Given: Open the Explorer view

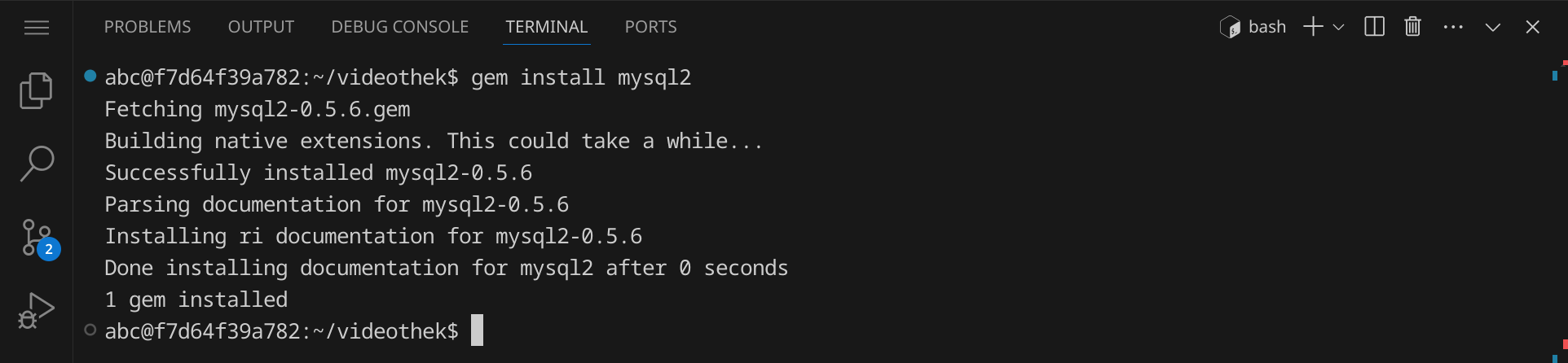Looking at the screenshot, I should 37,90.
